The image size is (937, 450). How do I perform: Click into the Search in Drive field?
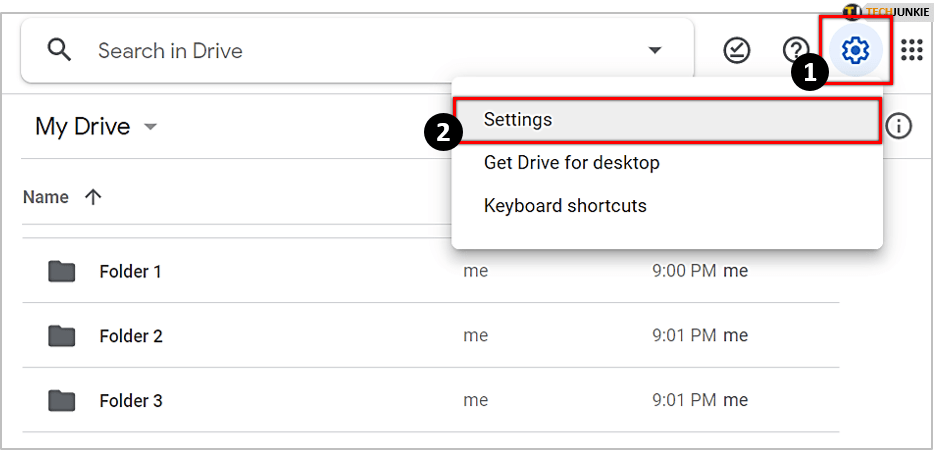click(x=350, y=50)
